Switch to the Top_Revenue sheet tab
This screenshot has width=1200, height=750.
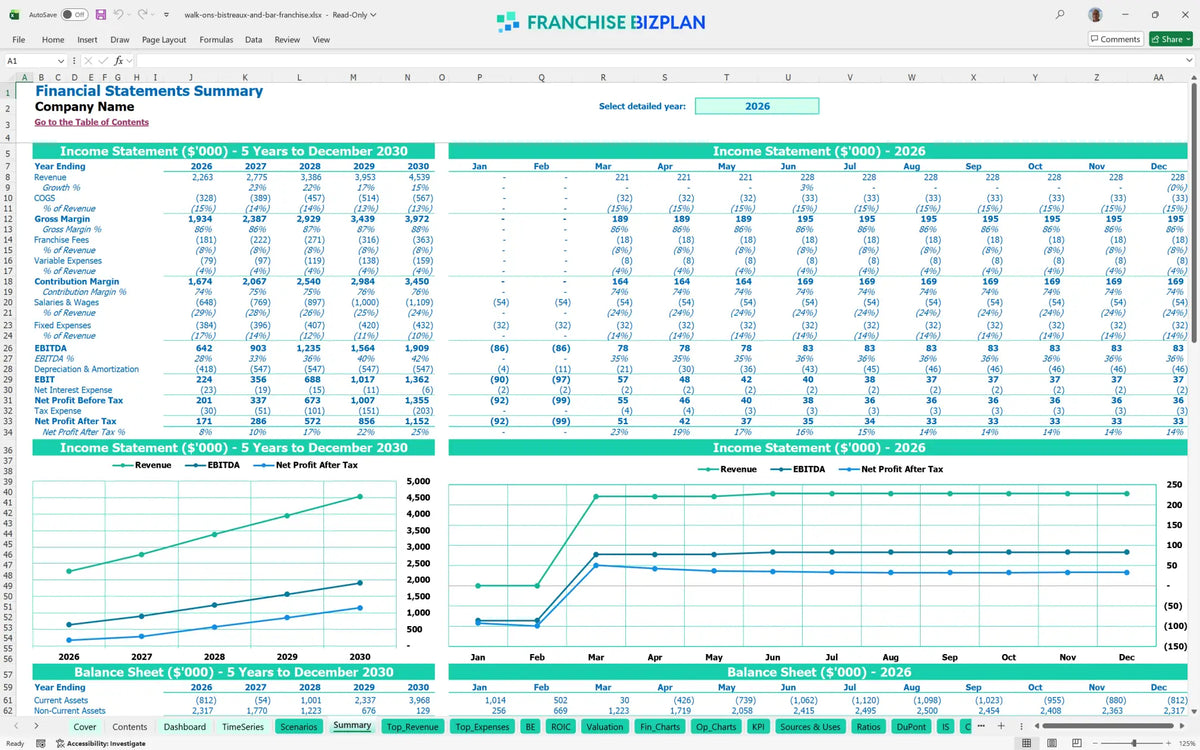[x=413, y=727]
